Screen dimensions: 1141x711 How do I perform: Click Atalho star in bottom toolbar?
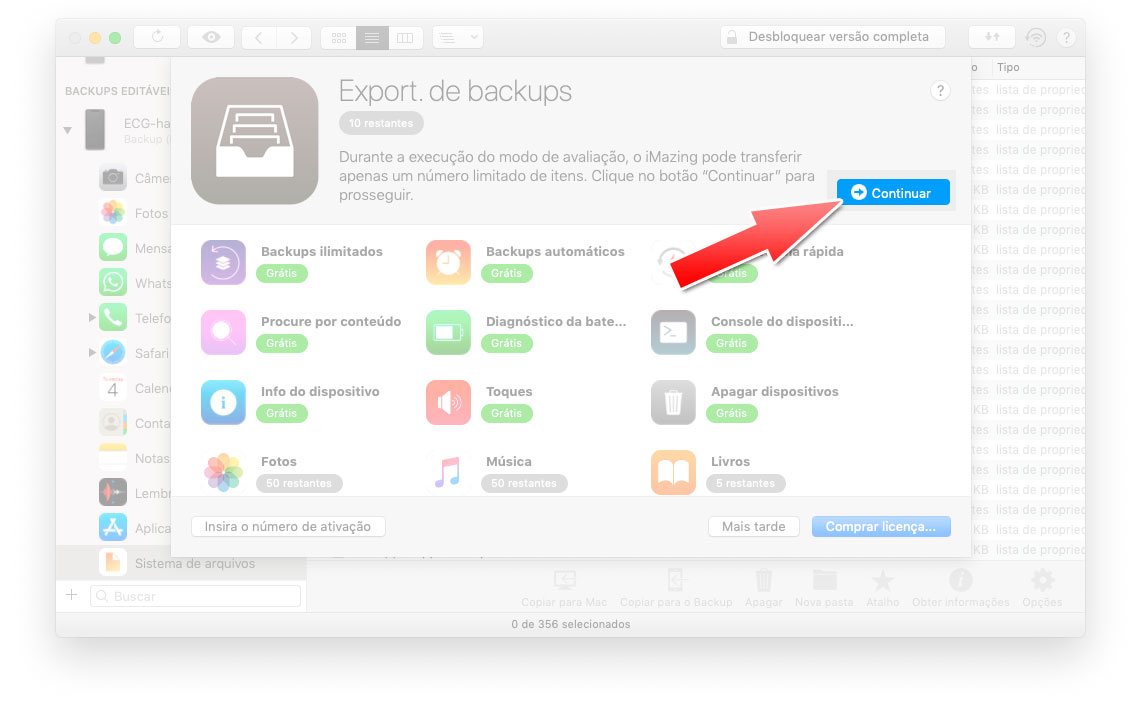[x=883, y=588]
